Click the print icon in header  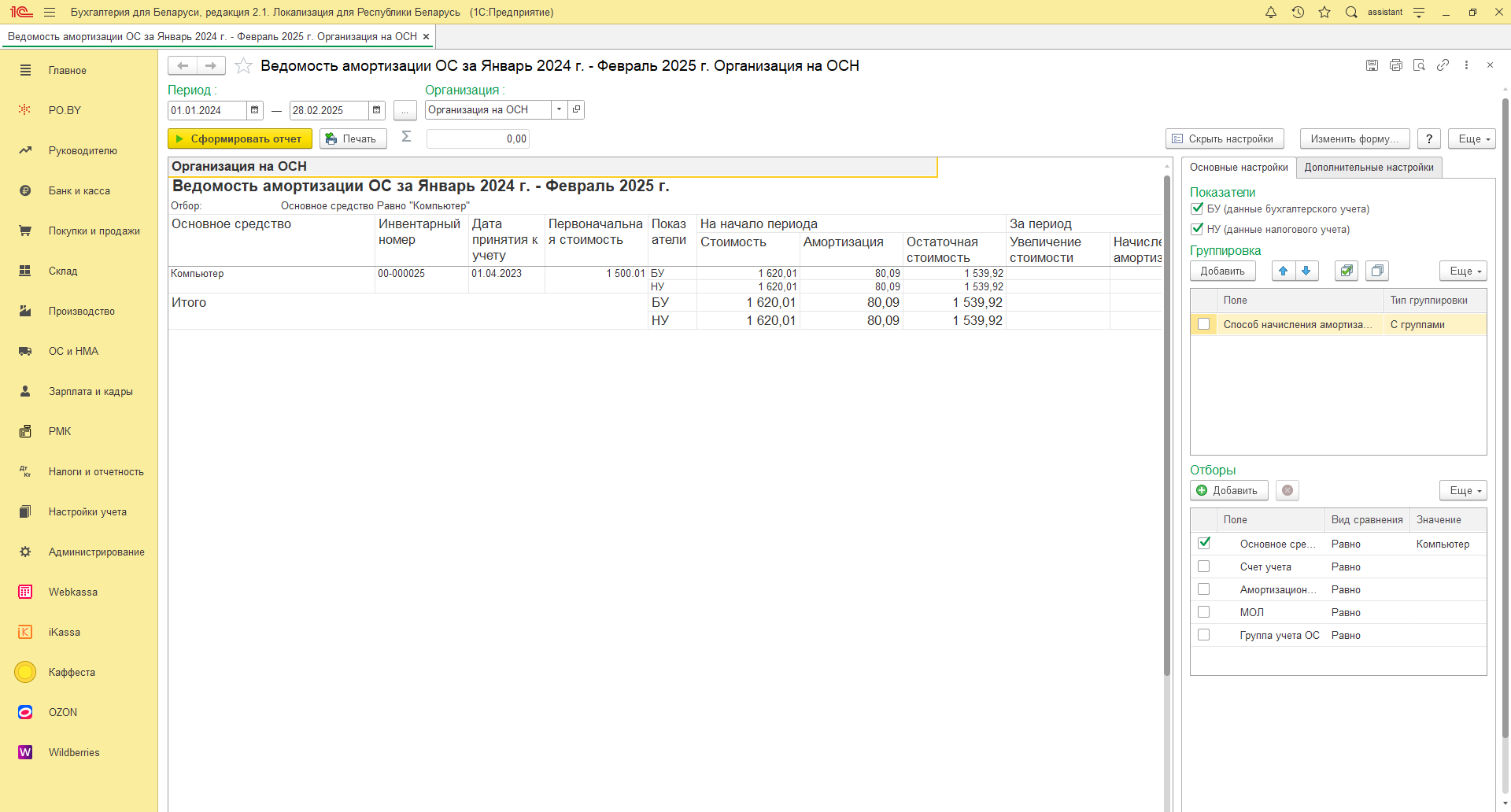coord(1395,65)
